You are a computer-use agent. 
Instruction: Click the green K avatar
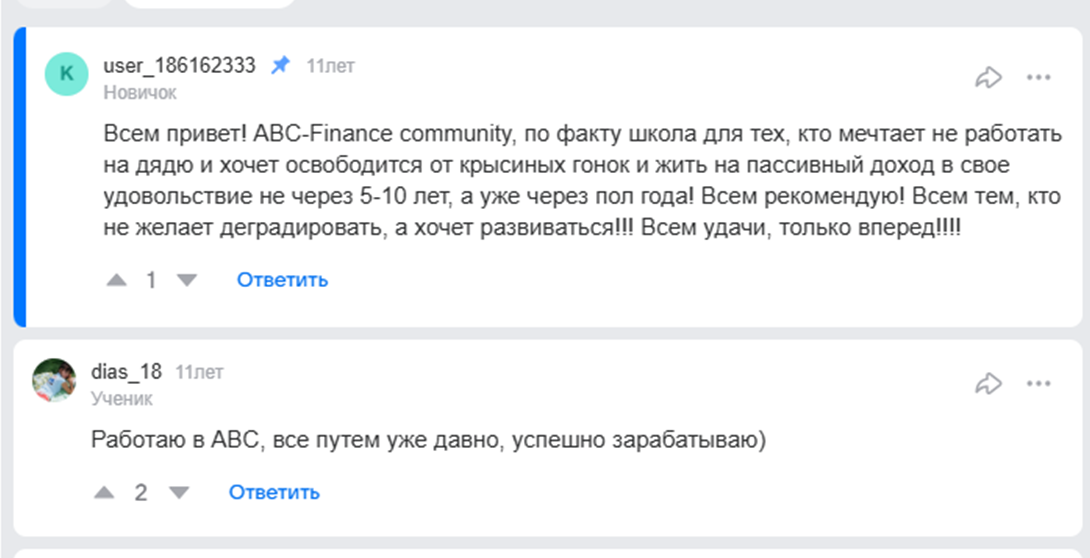point(67,73)
